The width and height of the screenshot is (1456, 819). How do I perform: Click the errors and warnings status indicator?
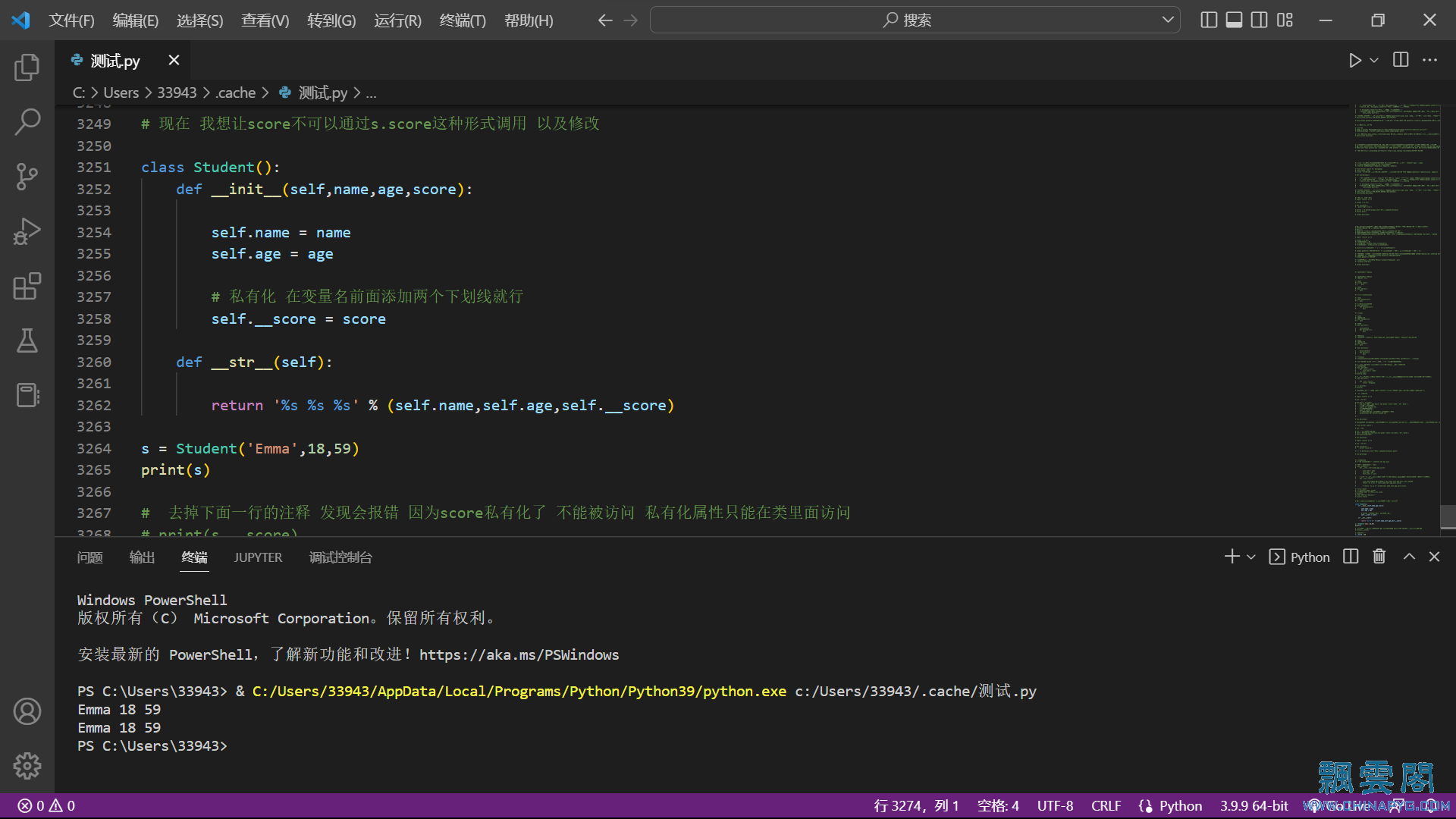(x=46, y=805)
